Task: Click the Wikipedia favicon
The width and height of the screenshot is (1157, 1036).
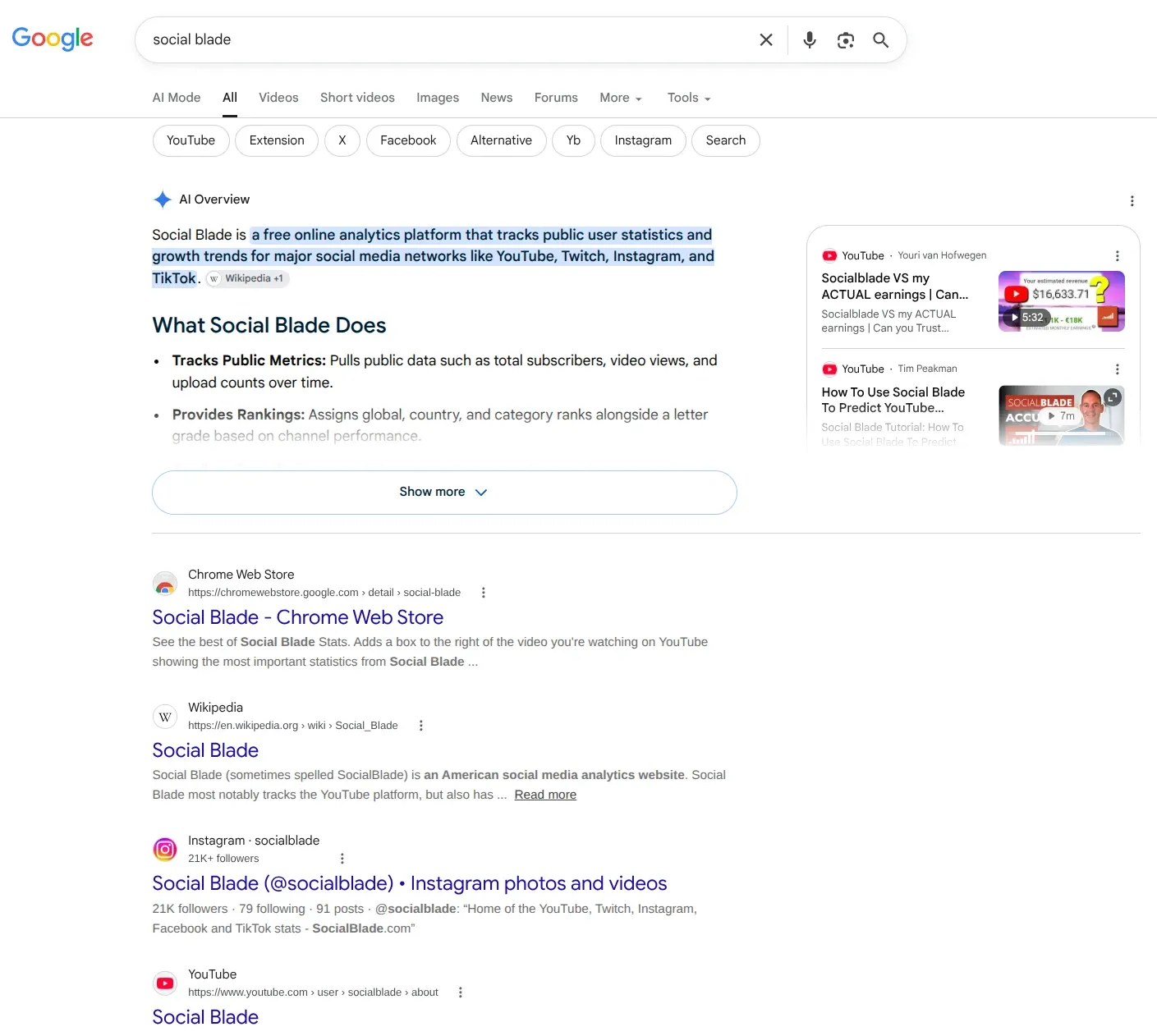Action: (165, 717)
